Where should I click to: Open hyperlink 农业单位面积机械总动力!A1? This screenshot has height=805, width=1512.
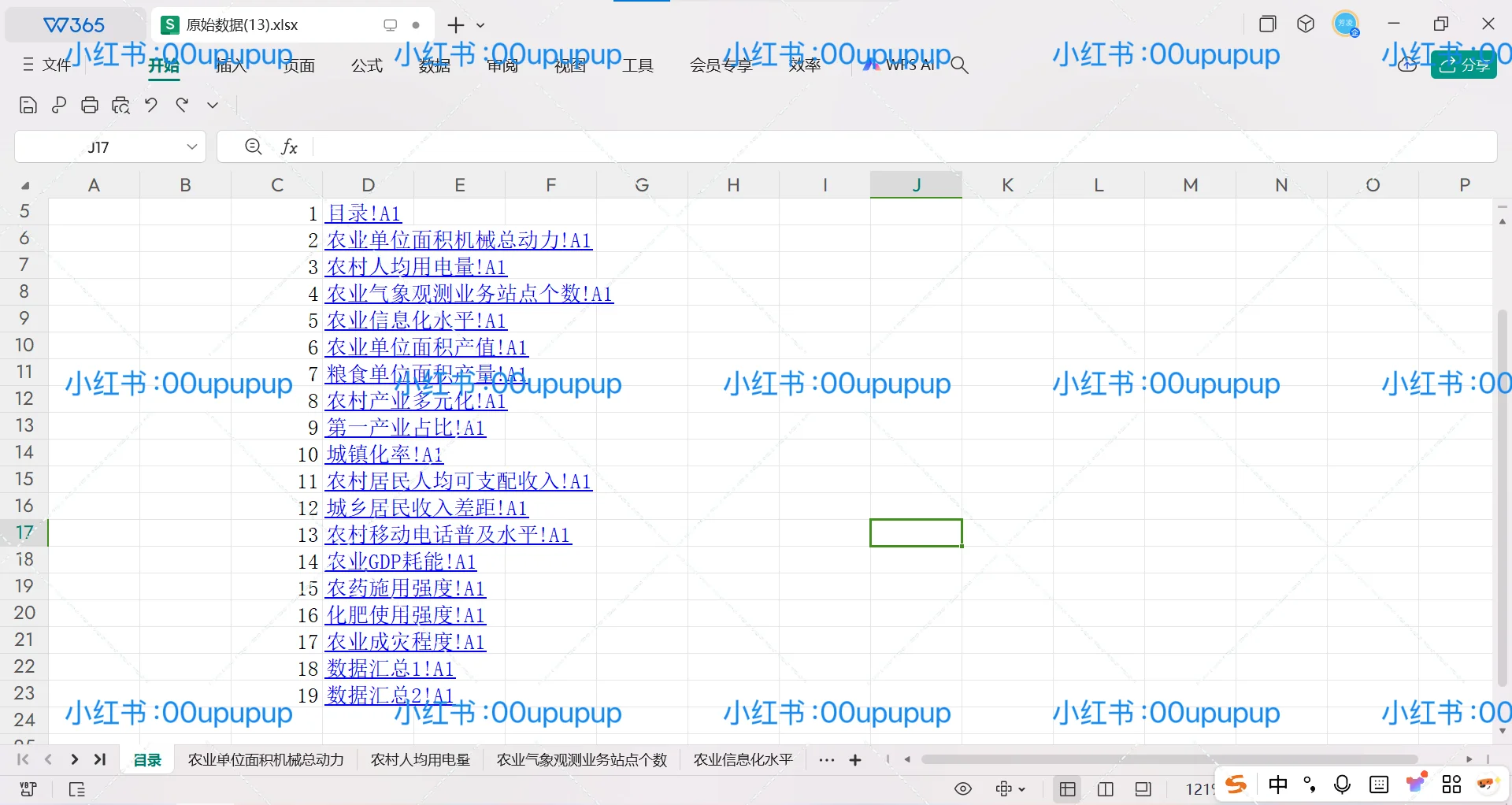pyautogui.click(x=459, y=240)
